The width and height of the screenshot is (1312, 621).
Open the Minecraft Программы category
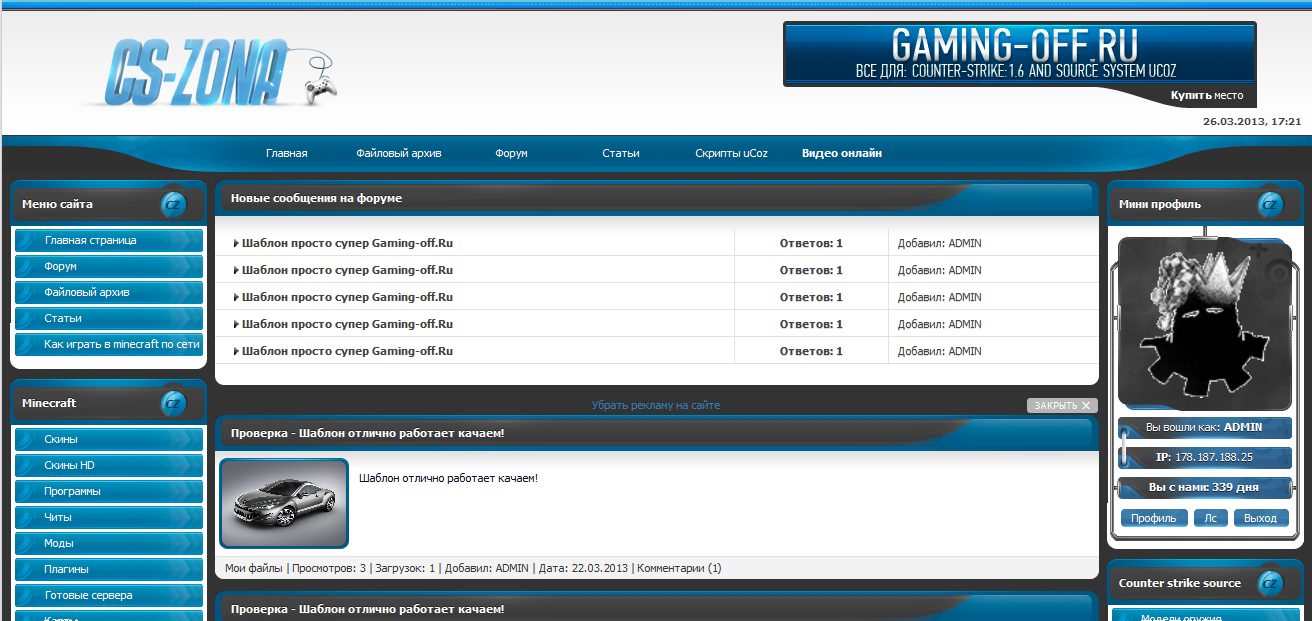point(109,492)
